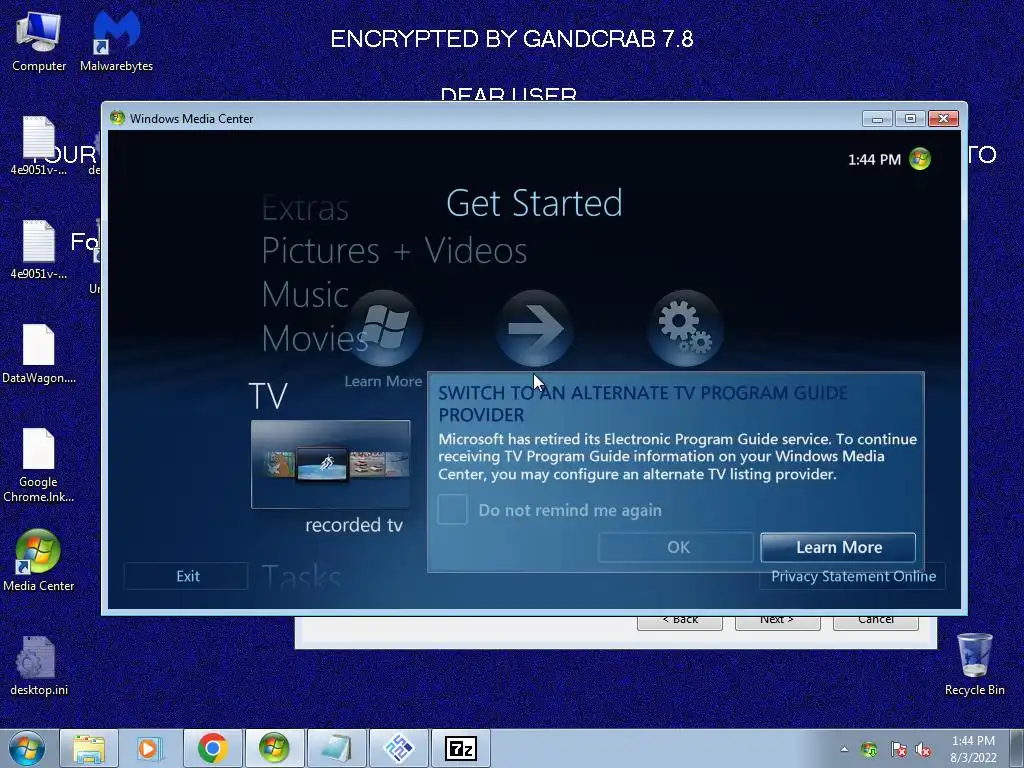
Task: Switch to Media Center taskbar button
Action: click(x=274, y=748)
